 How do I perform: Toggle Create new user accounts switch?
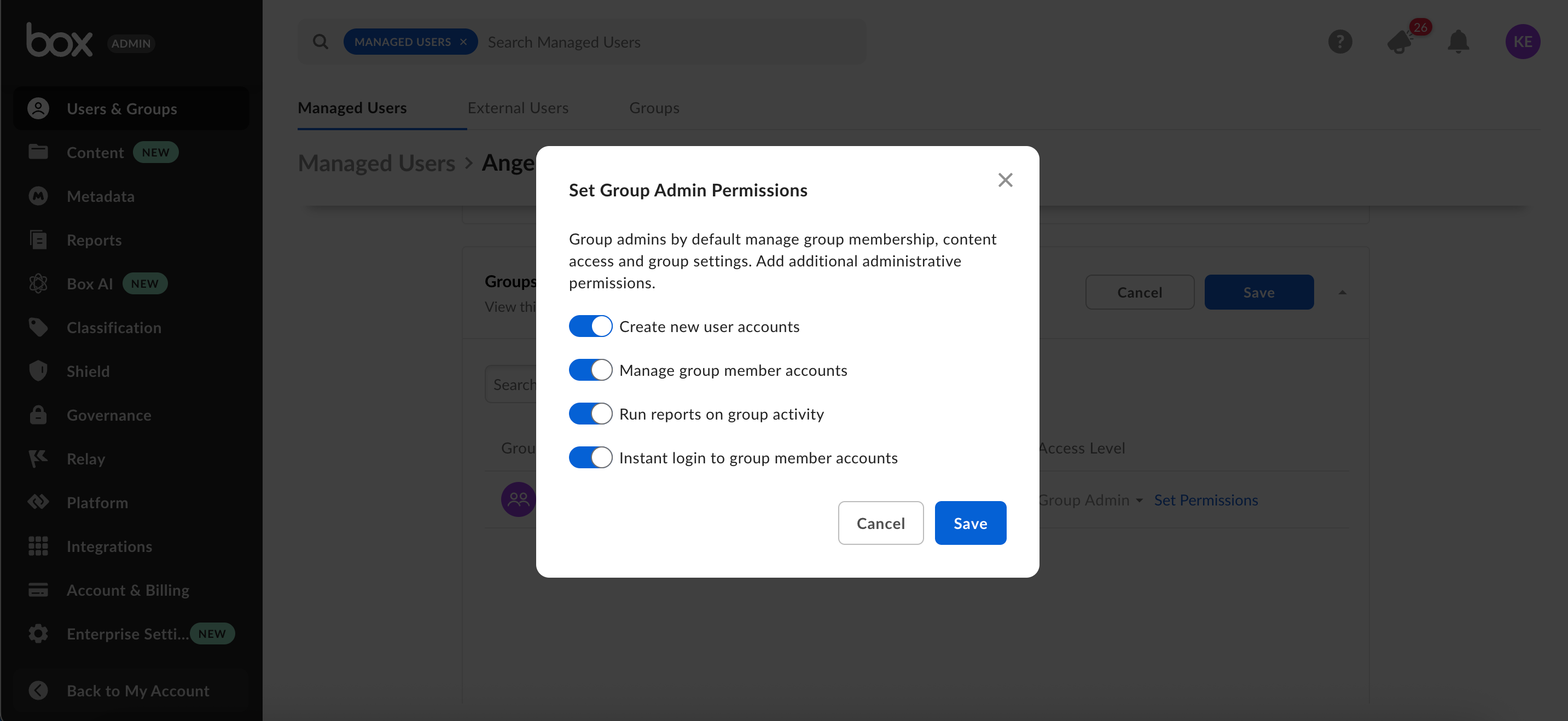click(590, 326)
